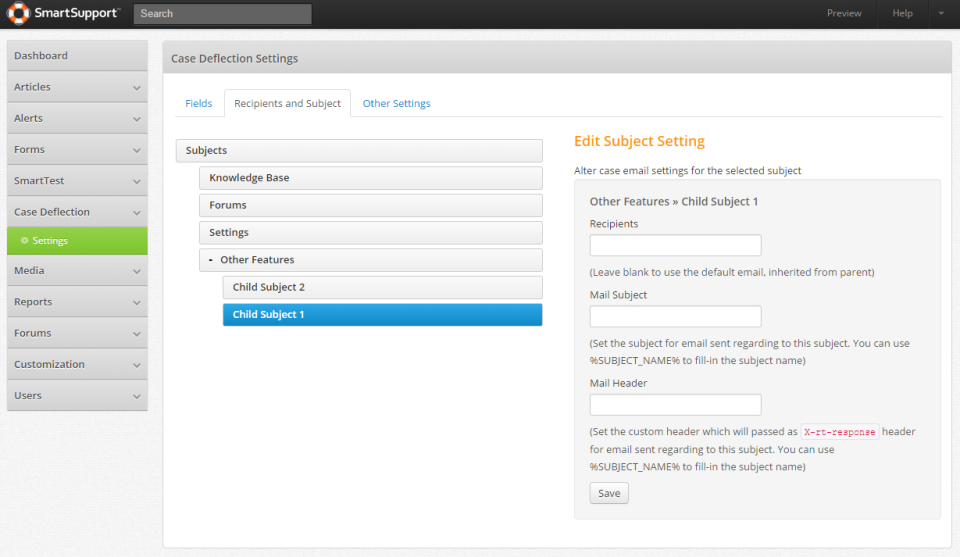Click the breadcrumb Other Features » Child Subject 1

(x=673, y=201)
